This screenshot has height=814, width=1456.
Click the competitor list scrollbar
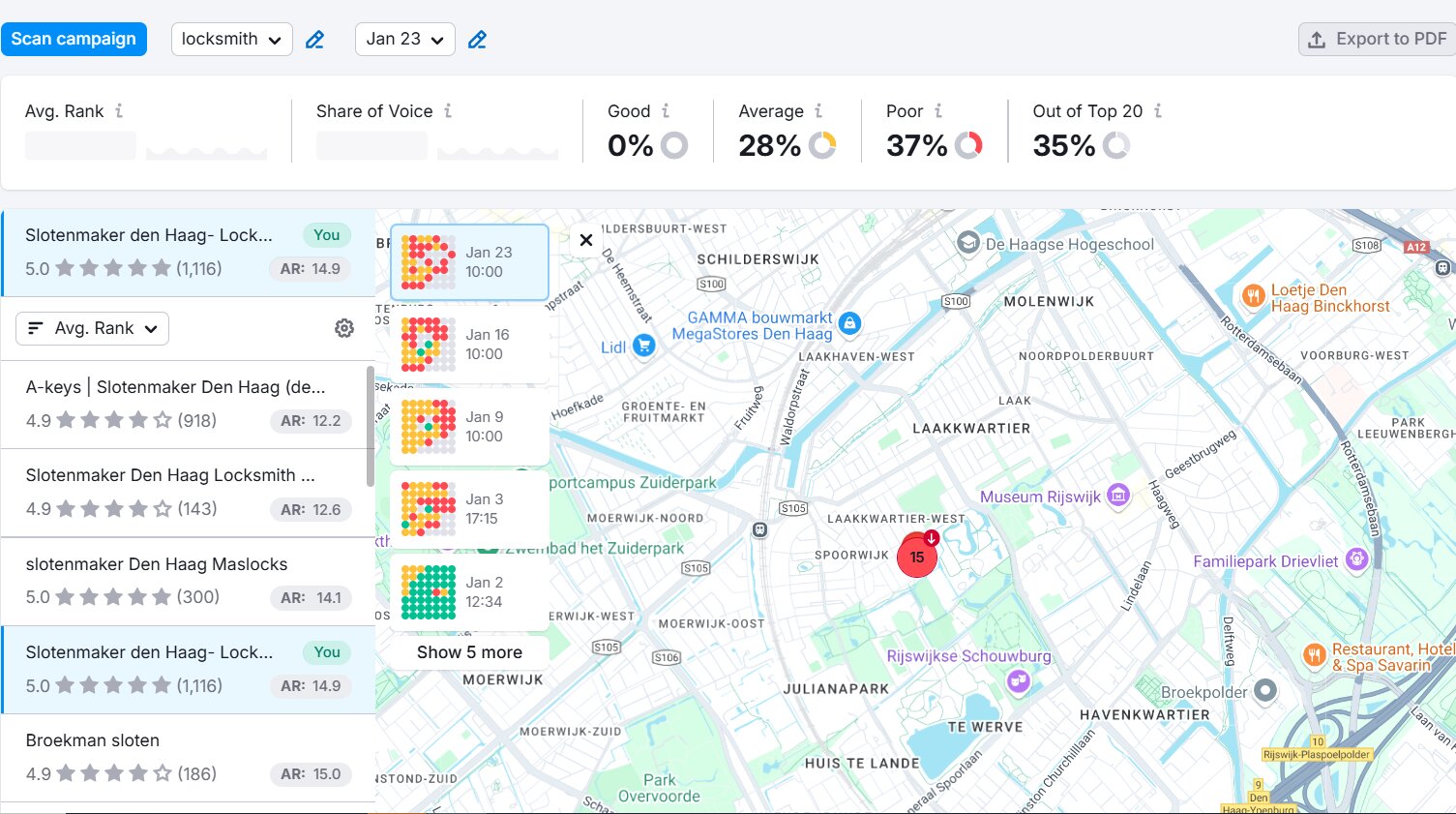coord(371,426)
